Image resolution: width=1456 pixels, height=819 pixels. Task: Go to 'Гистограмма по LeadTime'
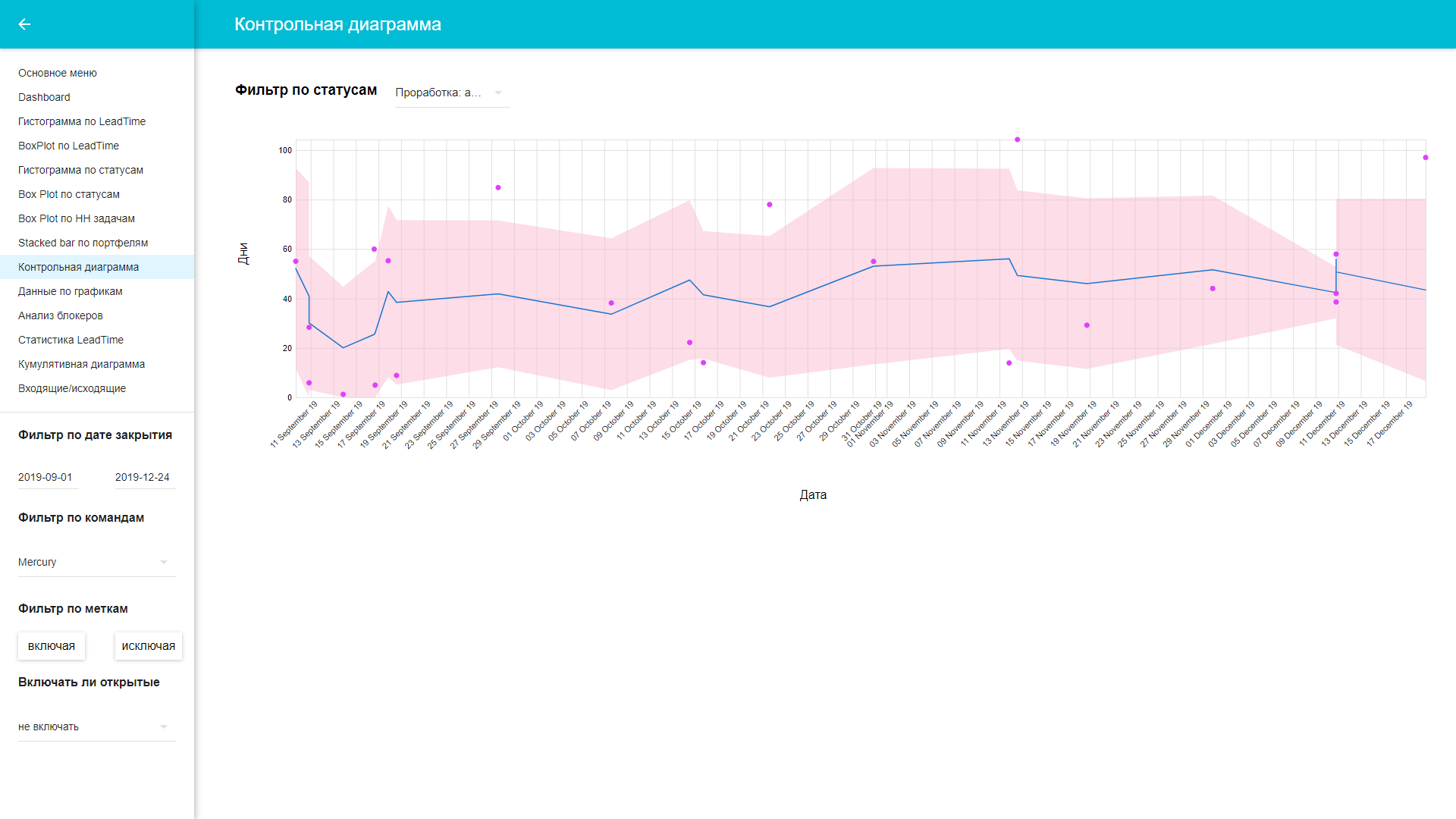[82, 121]
